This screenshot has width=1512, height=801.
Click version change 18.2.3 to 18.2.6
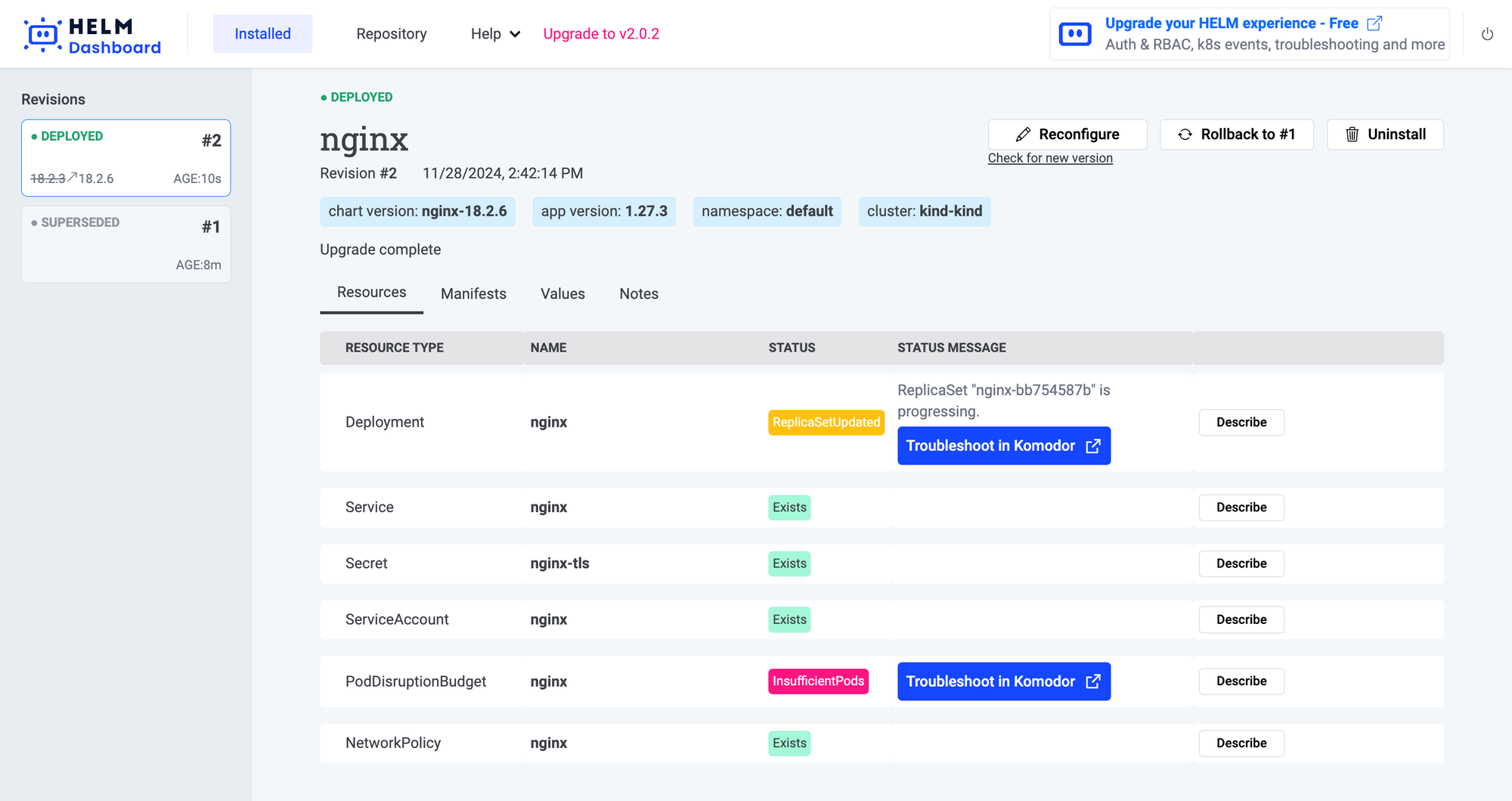pyautogui.click(x=72, y=179)
